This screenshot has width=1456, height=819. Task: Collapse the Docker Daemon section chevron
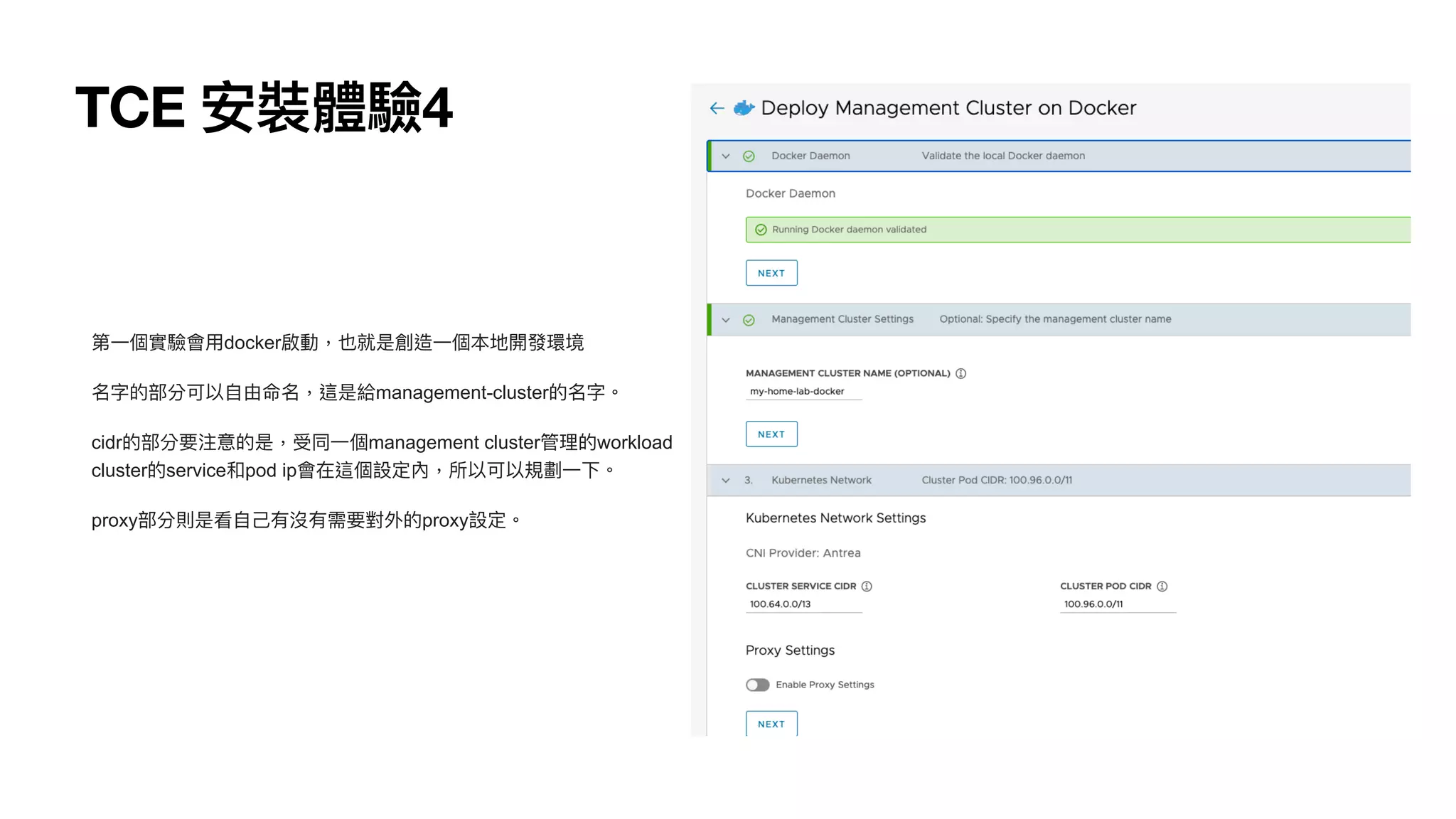pos(726,156)
